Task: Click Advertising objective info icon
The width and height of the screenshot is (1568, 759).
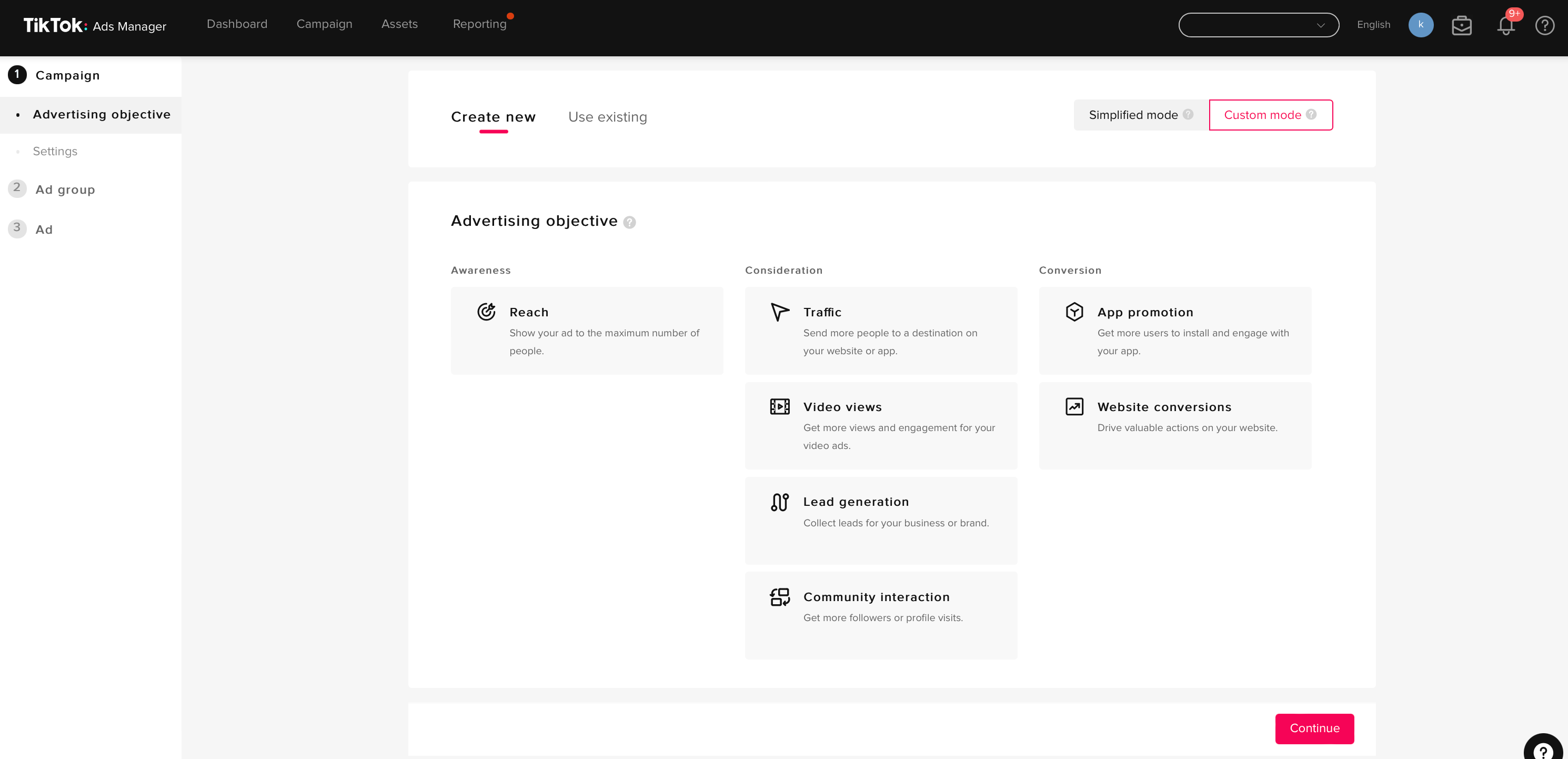Action: click(629, 222)
